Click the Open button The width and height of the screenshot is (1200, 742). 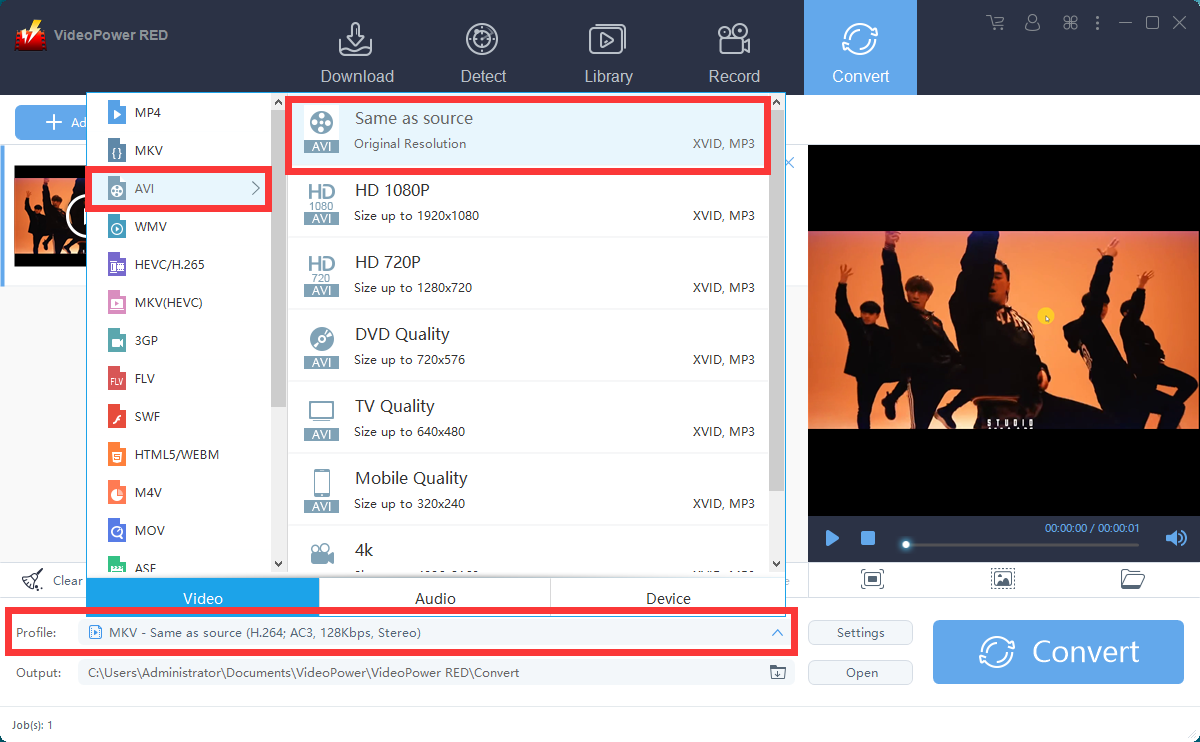click(860, 673)
